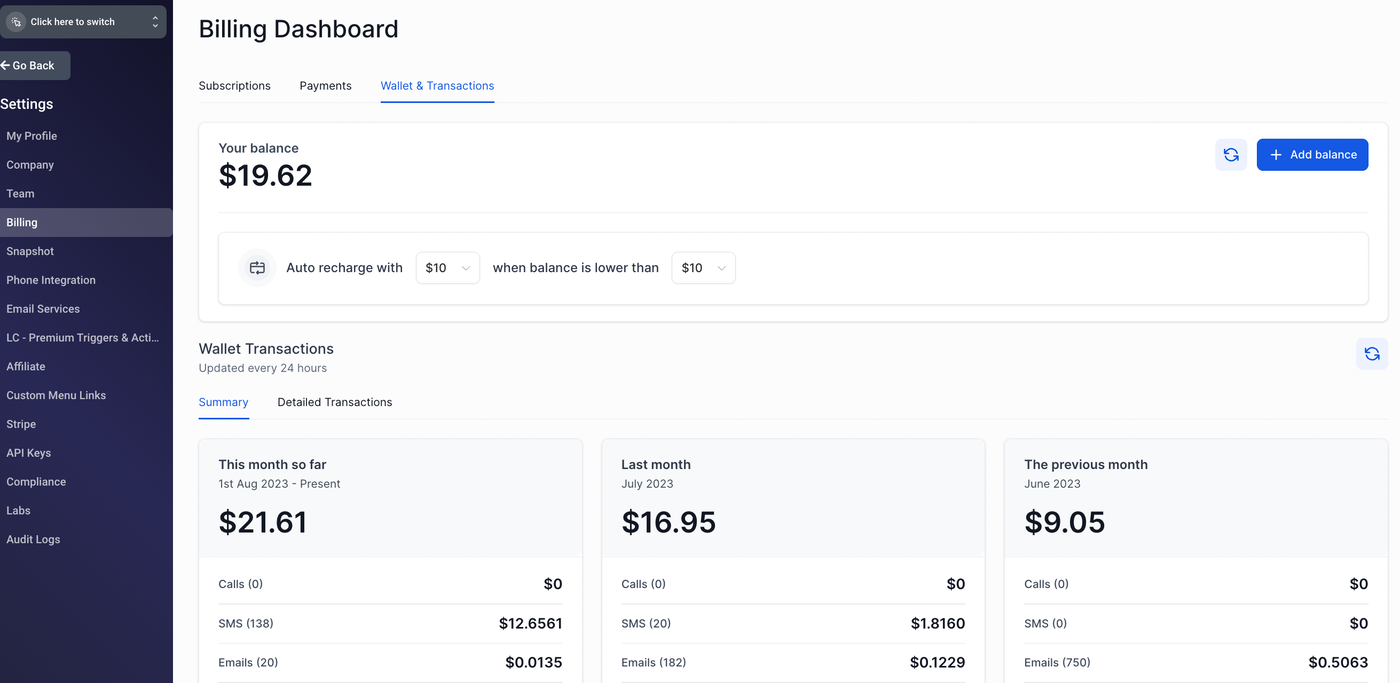1400x683 pixels.
Task: Click the account switcher icon
Action: point(16,22)
